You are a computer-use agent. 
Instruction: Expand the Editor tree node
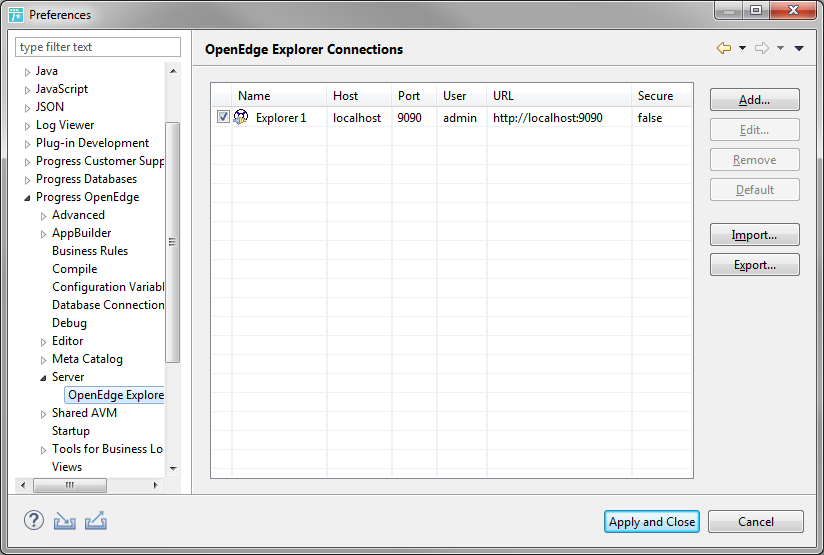click(43, 342)
